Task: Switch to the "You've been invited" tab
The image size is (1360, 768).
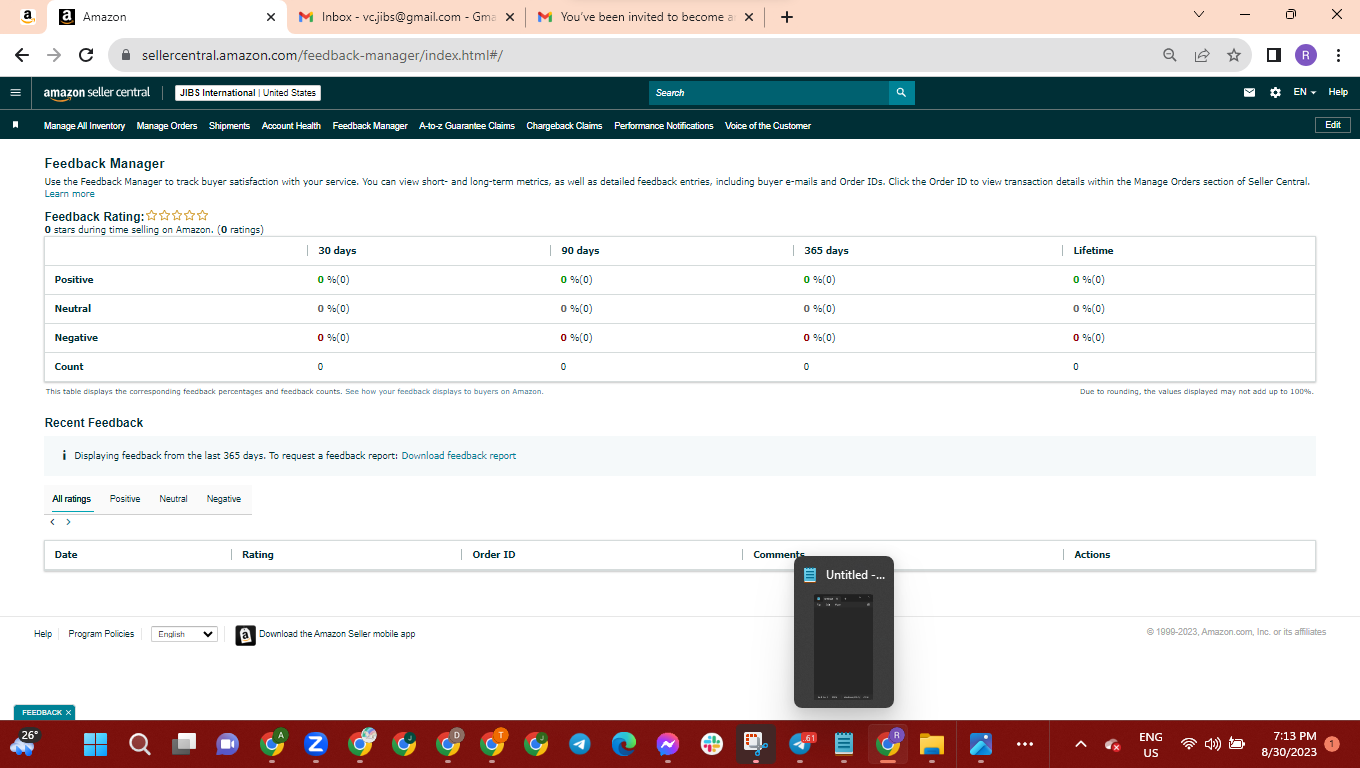Action: 646,17
